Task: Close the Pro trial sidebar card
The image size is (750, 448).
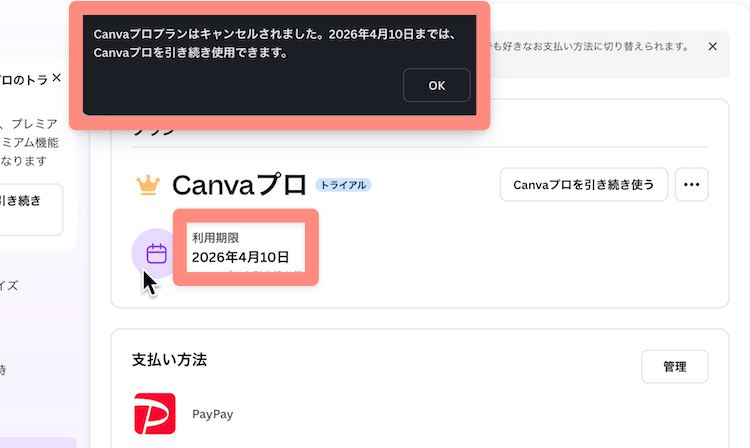Action: pos(56,77)
